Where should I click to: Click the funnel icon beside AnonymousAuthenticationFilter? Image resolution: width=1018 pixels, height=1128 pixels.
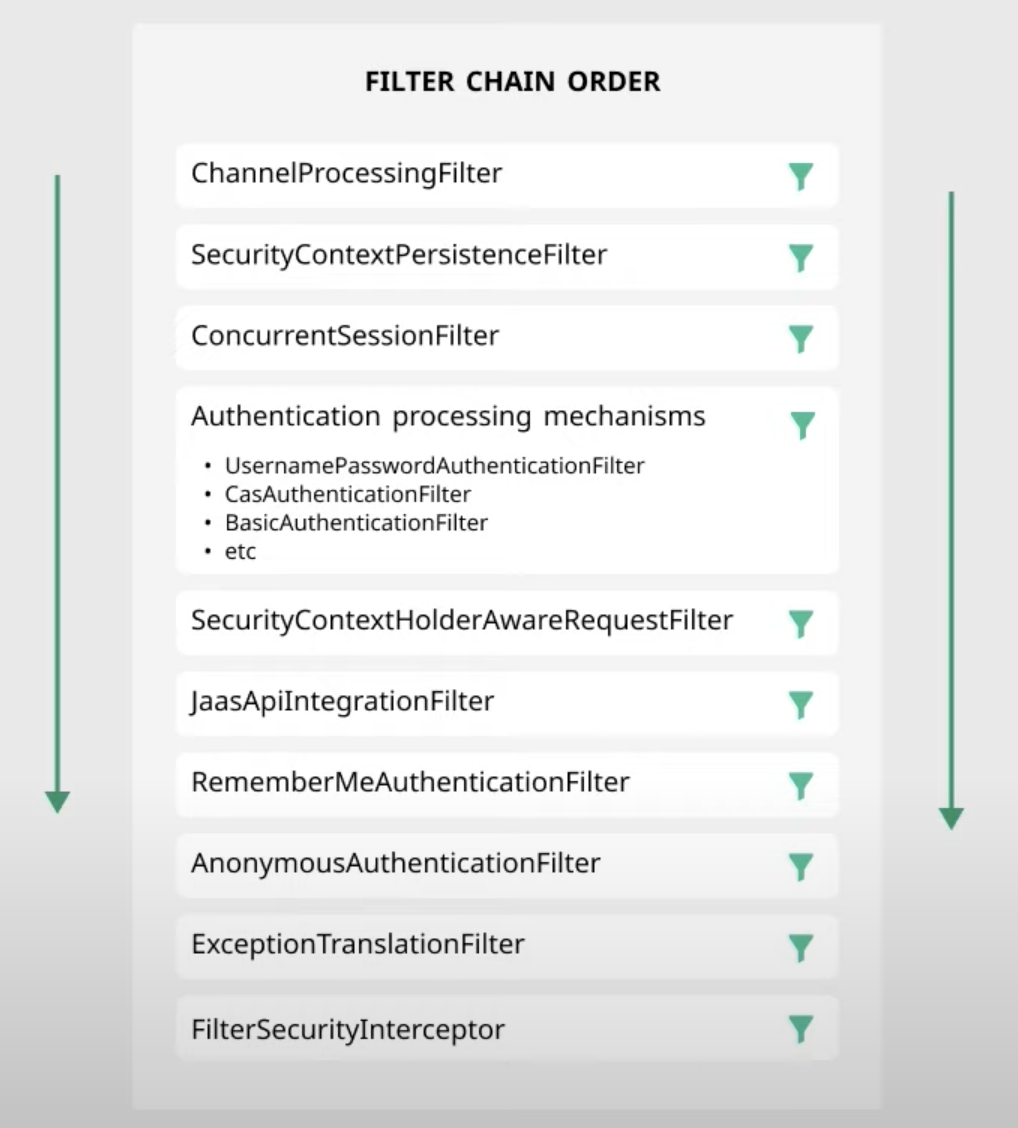800,866
